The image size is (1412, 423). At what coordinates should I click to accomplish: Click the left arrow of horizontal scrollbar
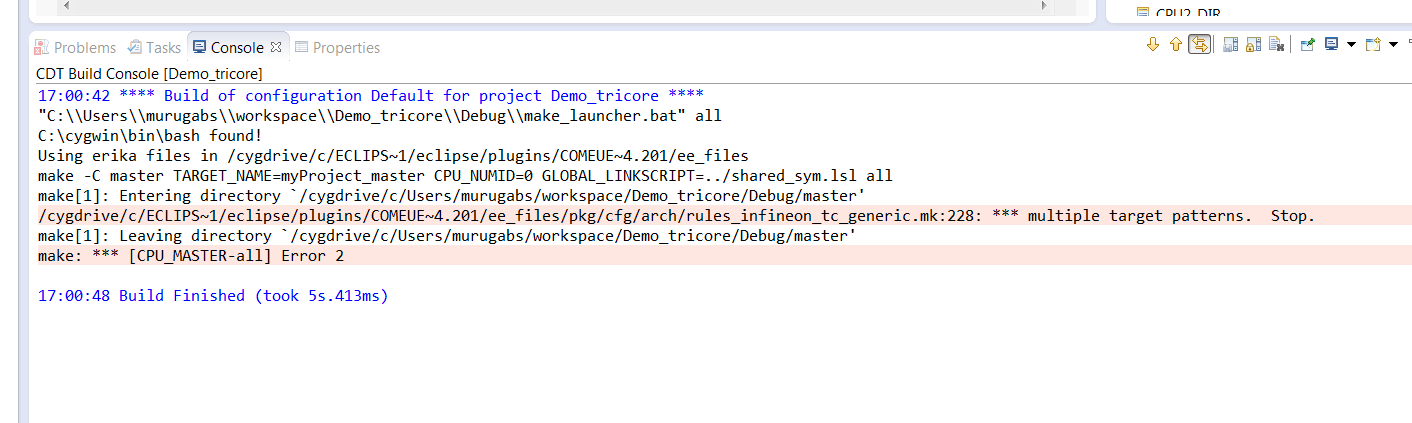pyautogui.click(x=66, y=6)
